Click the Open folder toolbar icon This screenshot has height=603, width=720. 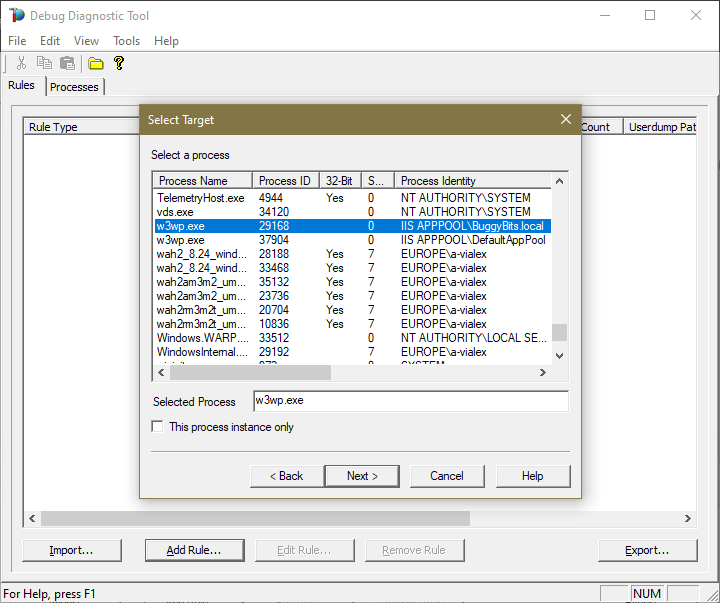pos(96,63)
